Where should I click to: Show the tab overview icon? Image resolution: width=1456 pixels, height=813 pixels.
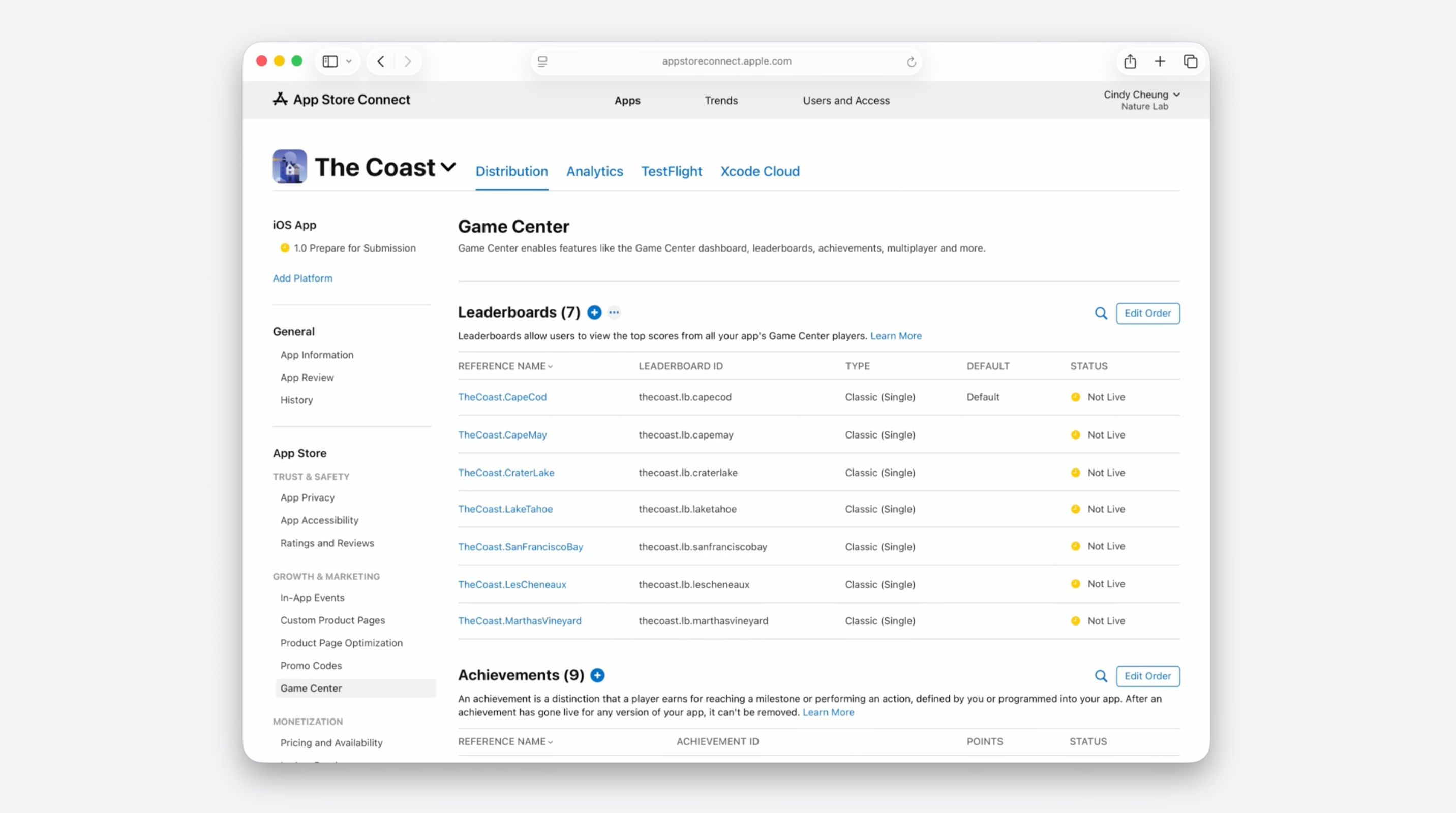point(1190,61)
